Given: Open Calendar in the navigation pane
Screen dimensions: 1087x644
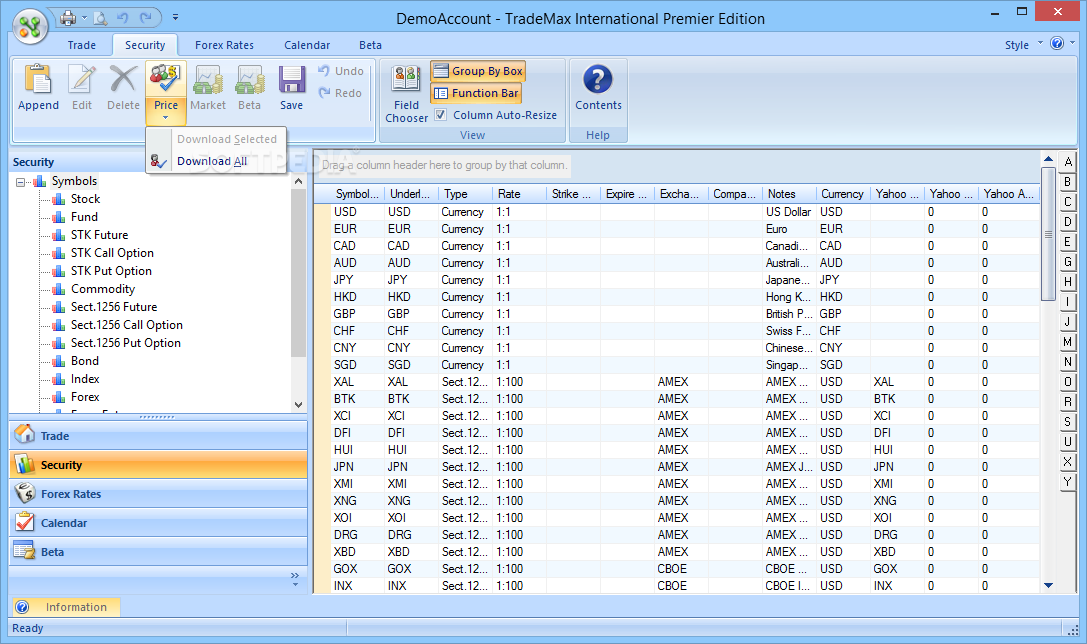Looking at the screenshot, I should 158,523.
